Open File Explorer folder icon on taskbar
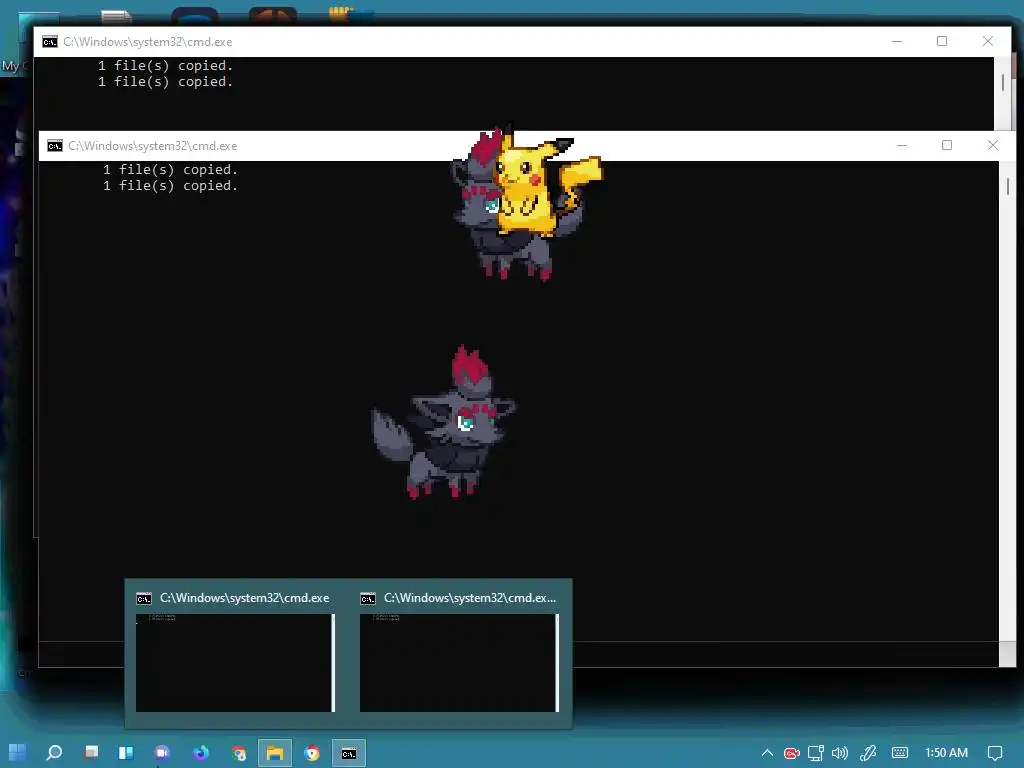This screenshot has height=768, width=1024. pos(275,753)
